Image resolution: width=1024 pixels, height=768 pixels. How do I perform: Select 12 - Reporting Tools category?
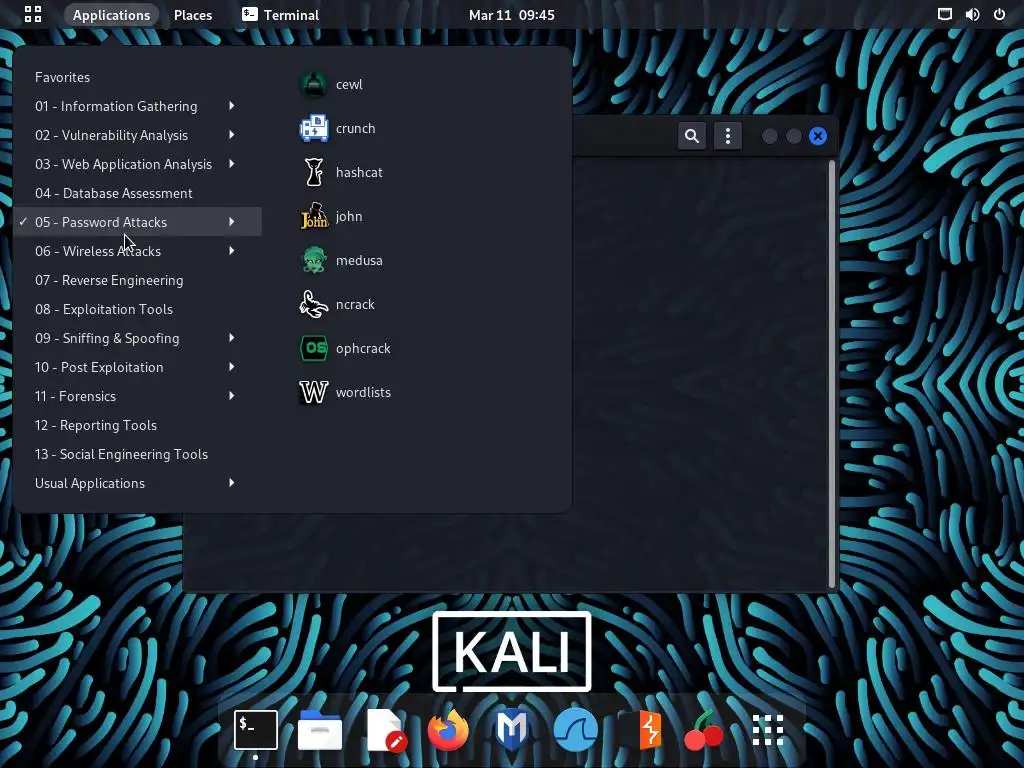click(137, 425)
